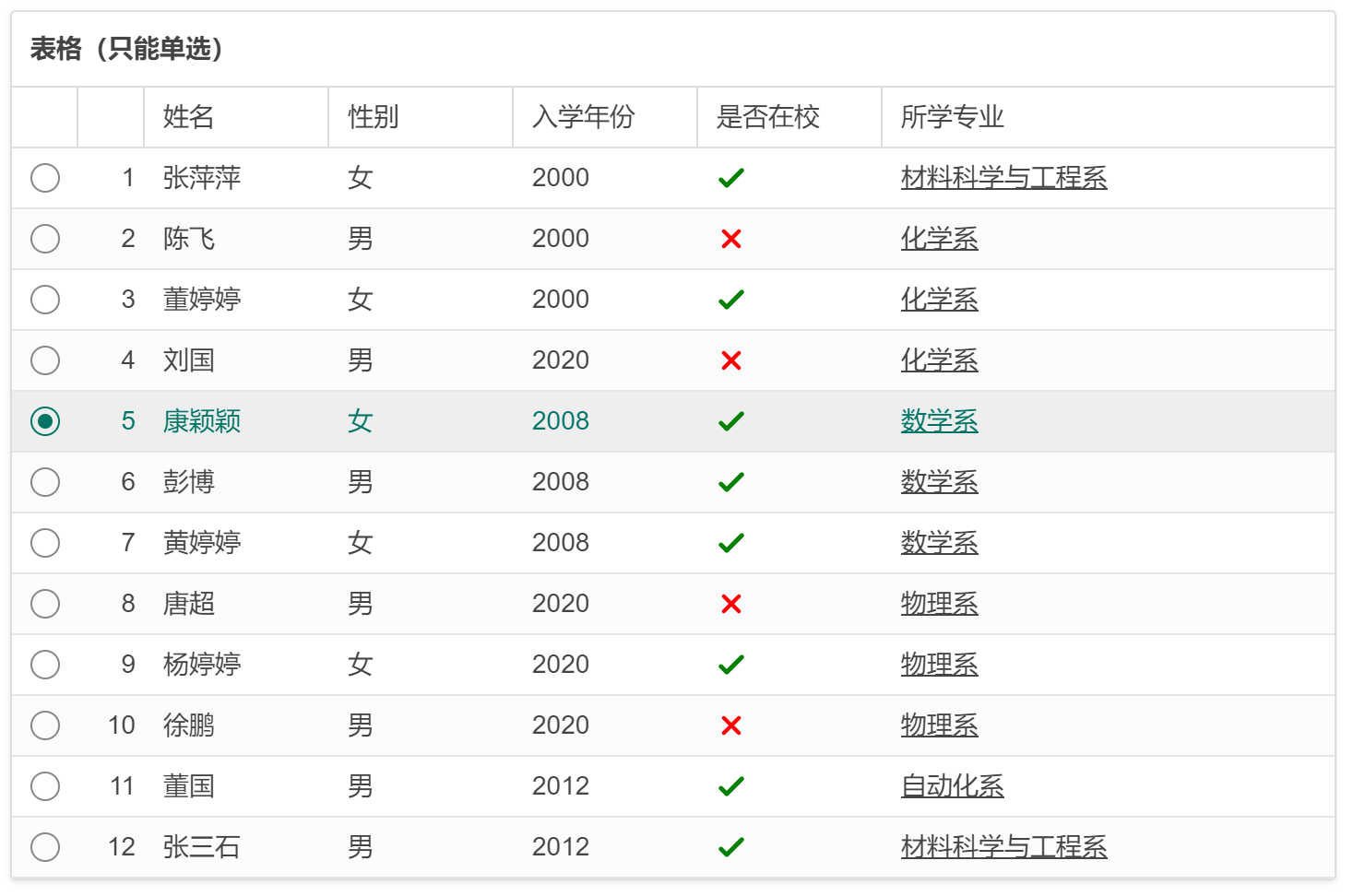The width and height of the screenshot is (1353, 896).
Task: Click red cross icon in 刘国 row
Action: pos(730,360)
